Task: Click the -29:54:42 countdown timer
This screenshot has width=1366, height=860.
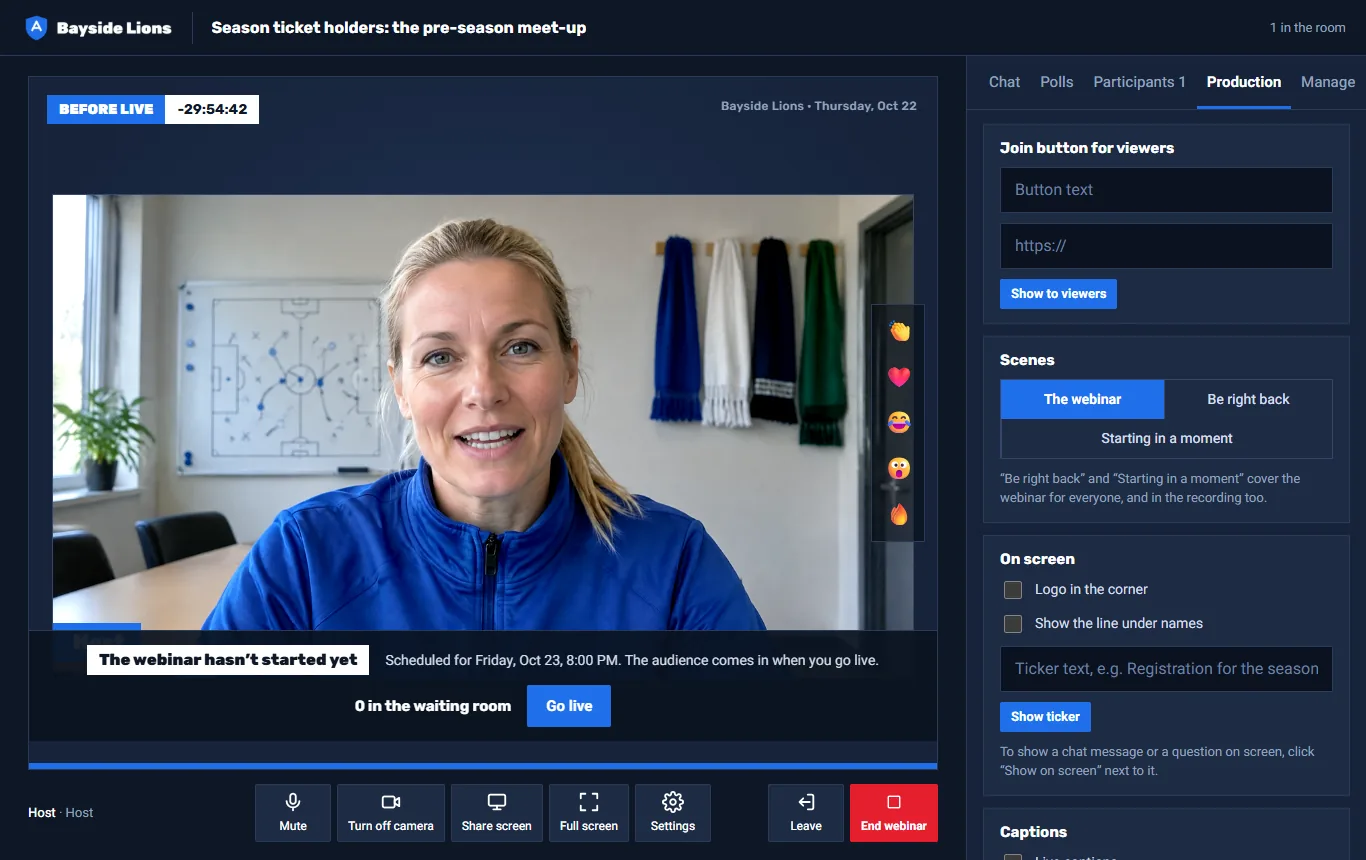Action: 212,109
